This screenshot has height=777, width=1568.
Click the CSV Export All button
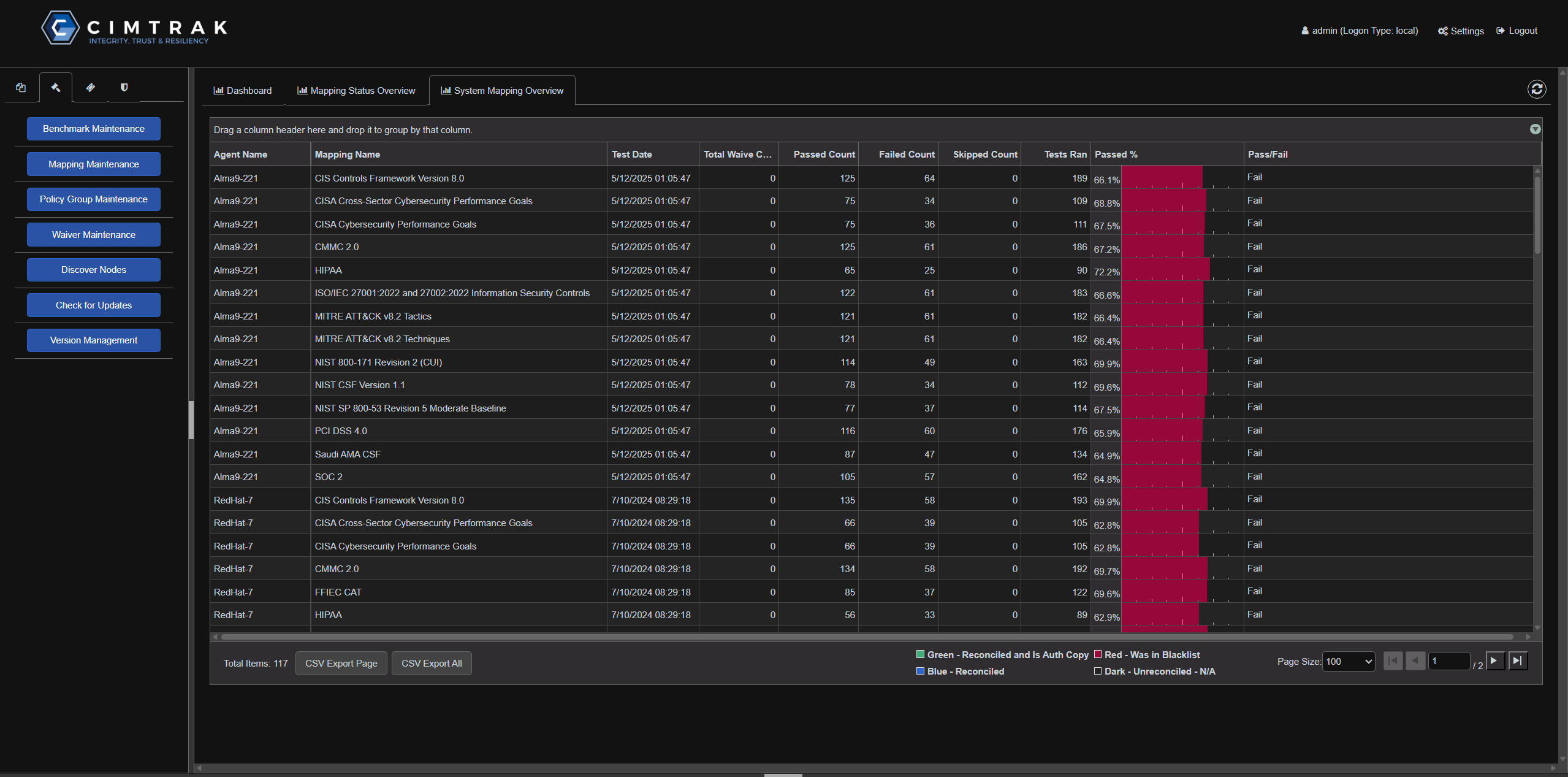click(x=432, y=663)
